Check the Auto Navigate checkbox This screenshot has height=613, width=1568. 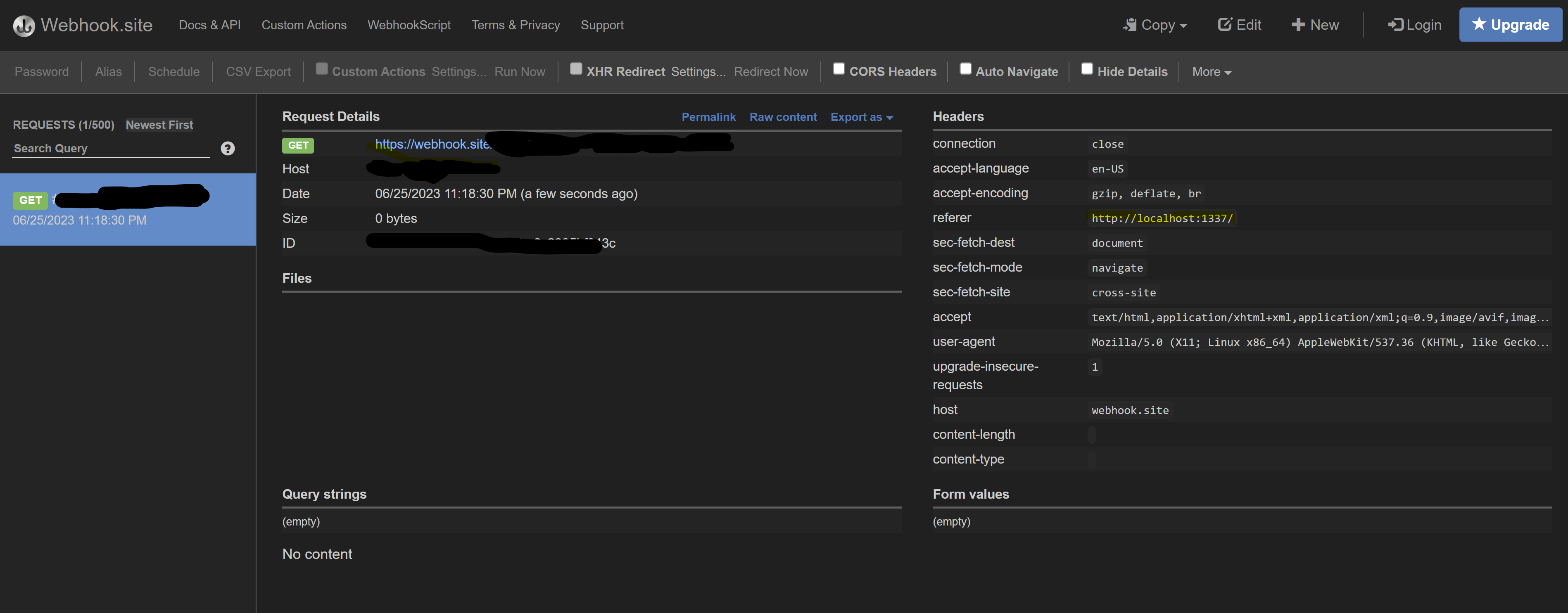[965, 68]
